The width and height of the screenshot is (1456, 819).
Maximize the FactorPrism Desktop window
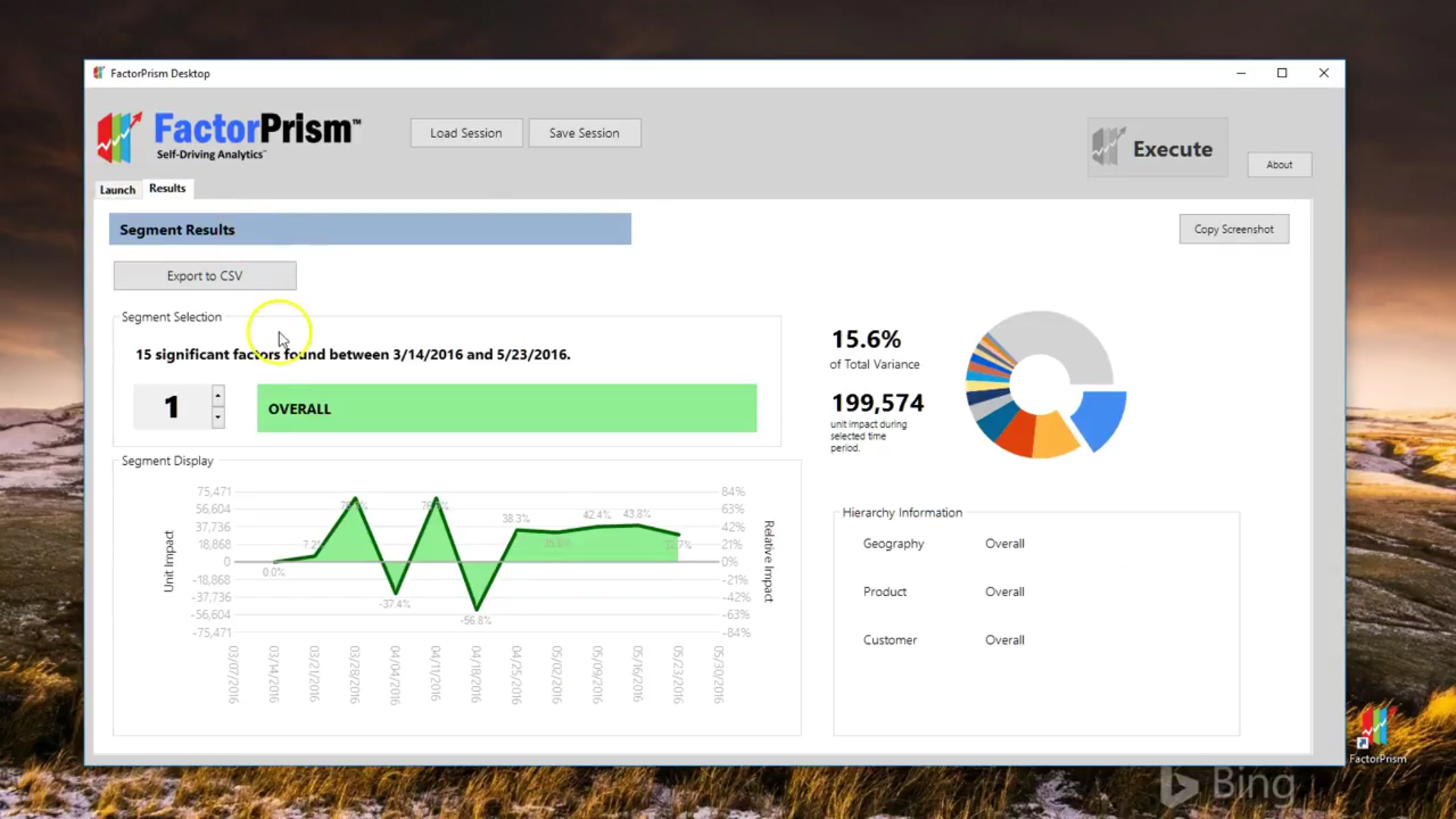coord(1282,73)
